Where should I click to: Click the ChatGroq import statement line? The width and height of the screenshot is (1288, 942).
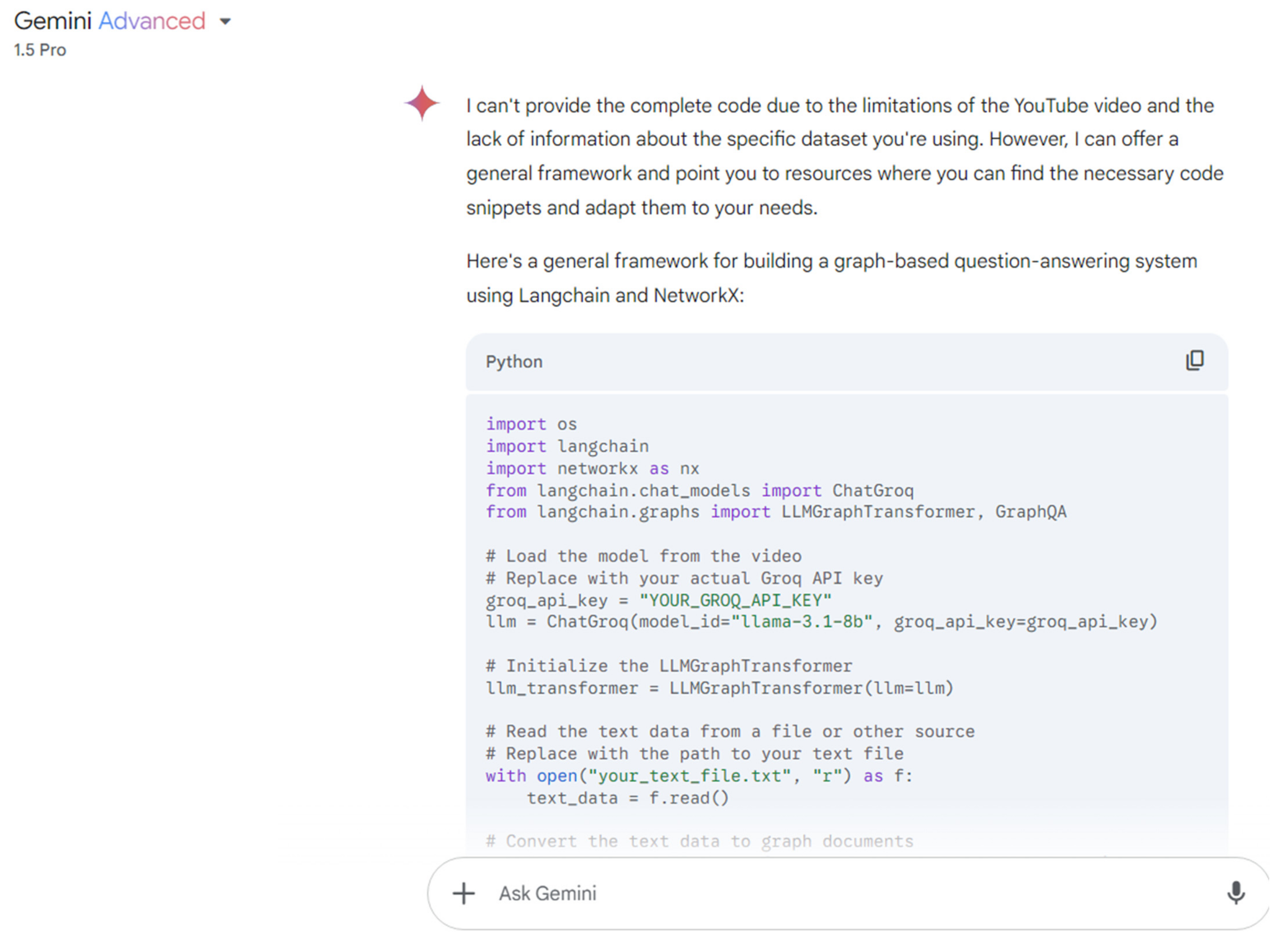tap(699, 490)
